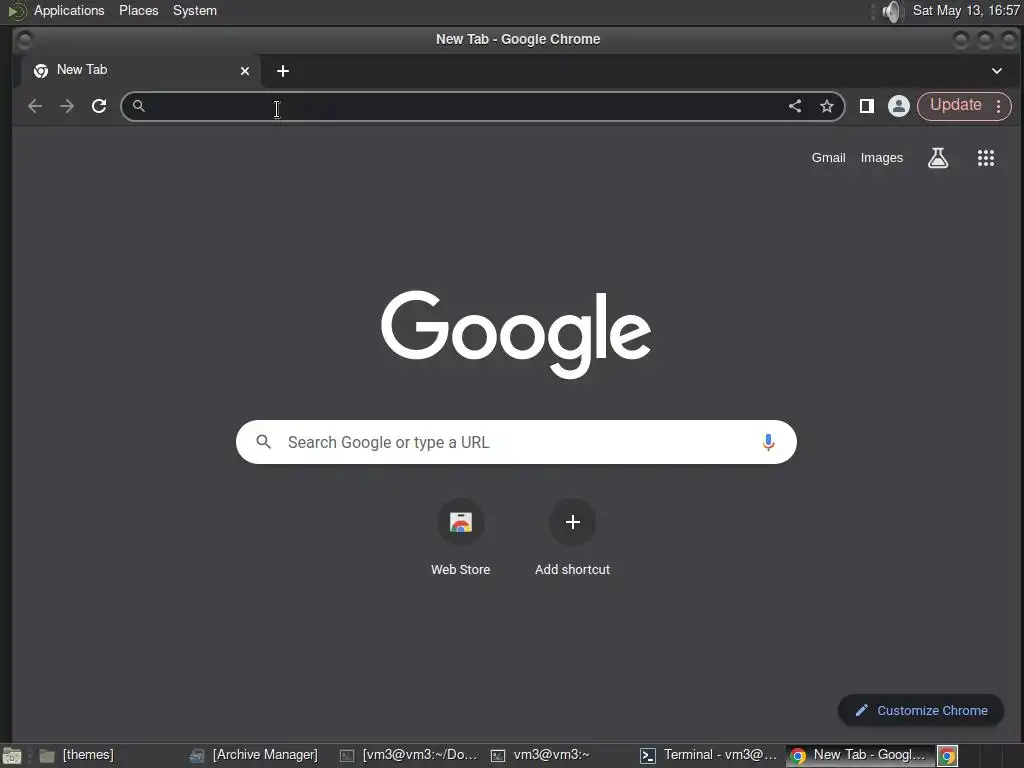Screen dimensions: 1024x768
Task: Open the system volume speaker icon
Action: (x=891, y=11)
